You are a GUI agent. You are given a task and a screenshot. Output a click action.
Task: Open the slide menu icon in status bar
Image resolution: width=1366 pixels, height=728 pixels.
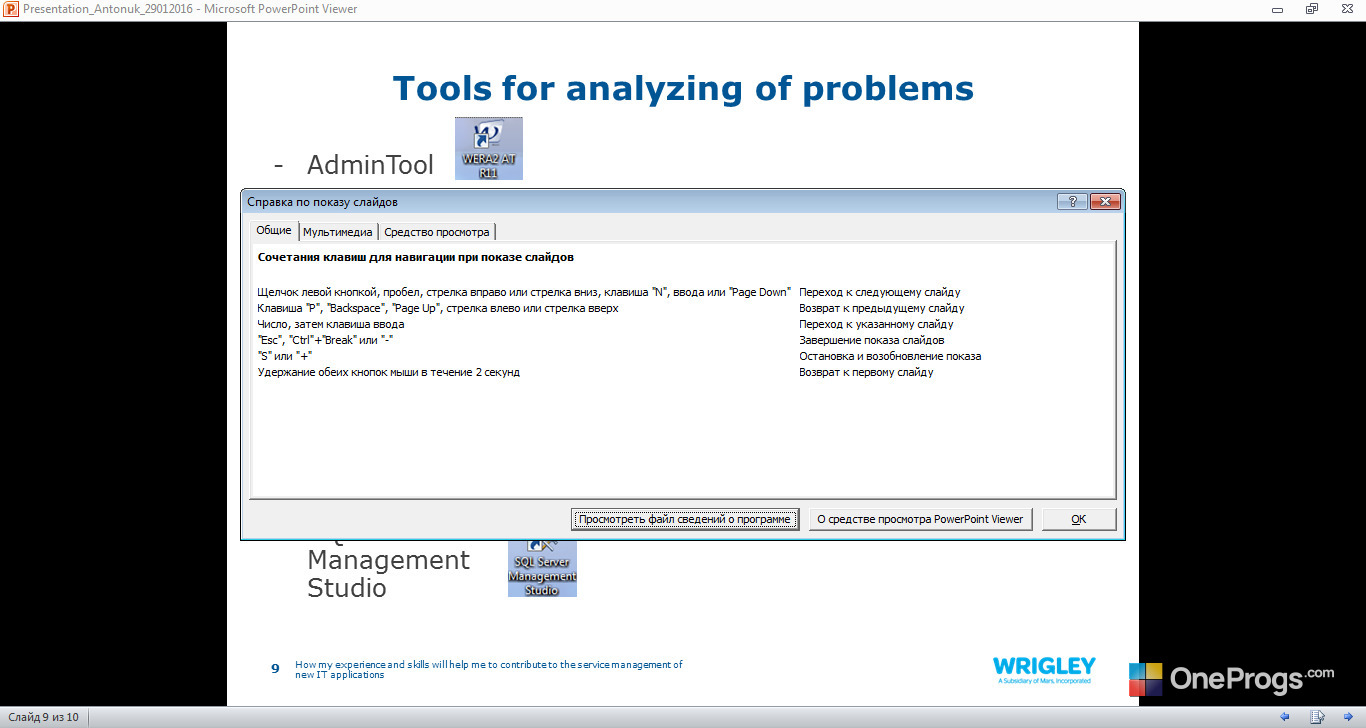coord(1318,717)
